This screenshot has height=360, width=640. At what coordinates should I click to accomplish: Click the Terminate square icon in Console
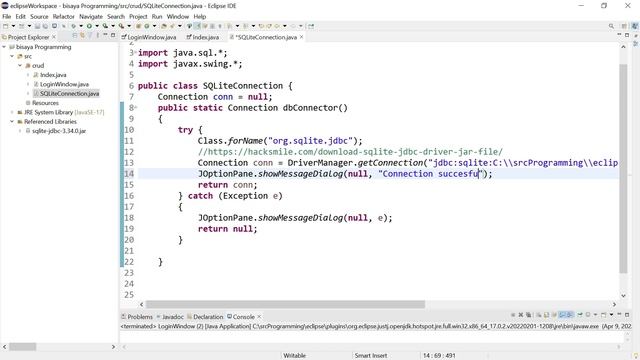513,315
